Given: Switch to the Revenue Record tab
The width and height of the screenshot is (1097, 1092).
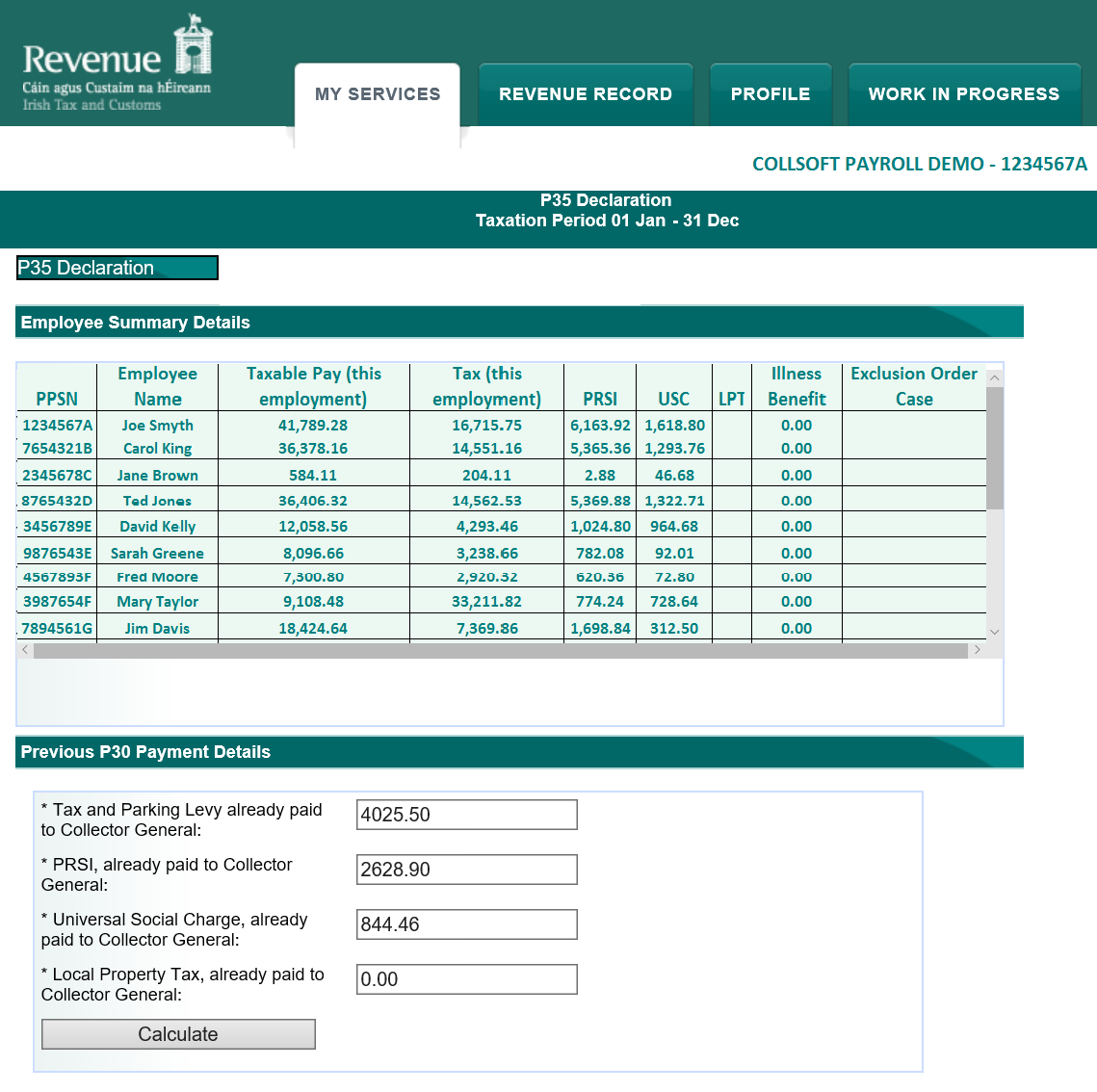Looking at the screenshot, I should pyautogui.click(x=586, y=94).
